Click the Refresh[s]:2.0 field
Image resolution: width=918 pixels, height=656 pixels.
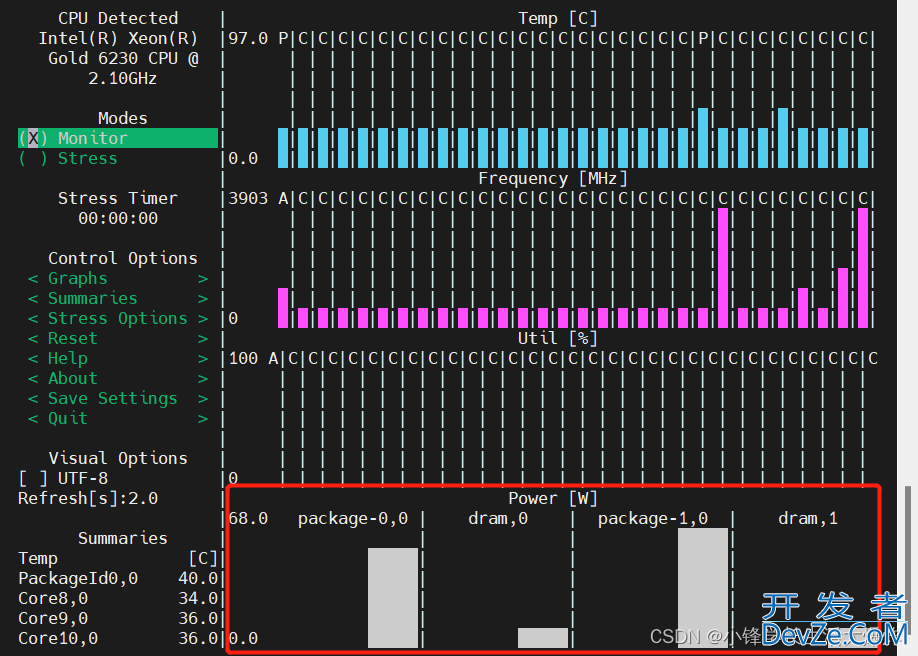(x=88, y=498)
